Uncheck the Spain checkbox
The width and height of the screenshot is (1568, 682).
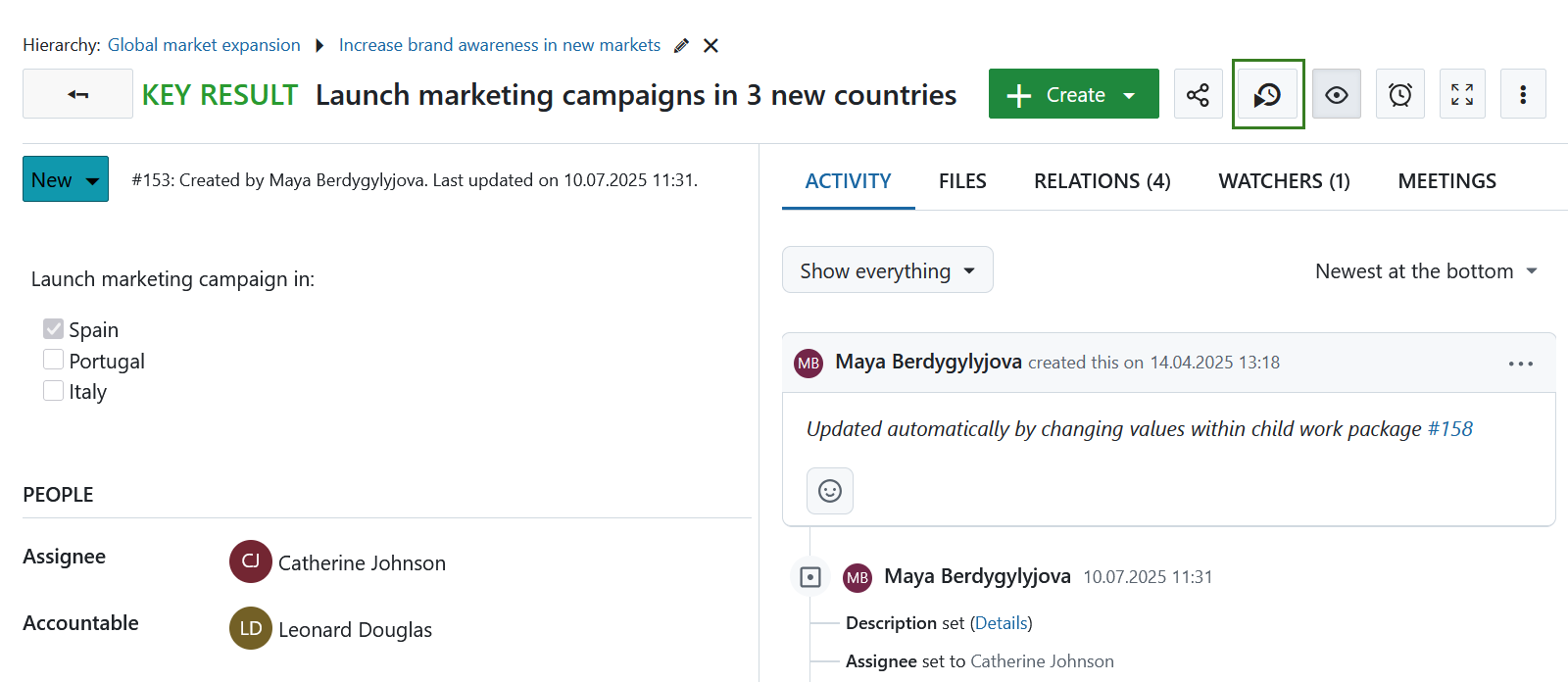pyautogui.click(x=54, y=329)
